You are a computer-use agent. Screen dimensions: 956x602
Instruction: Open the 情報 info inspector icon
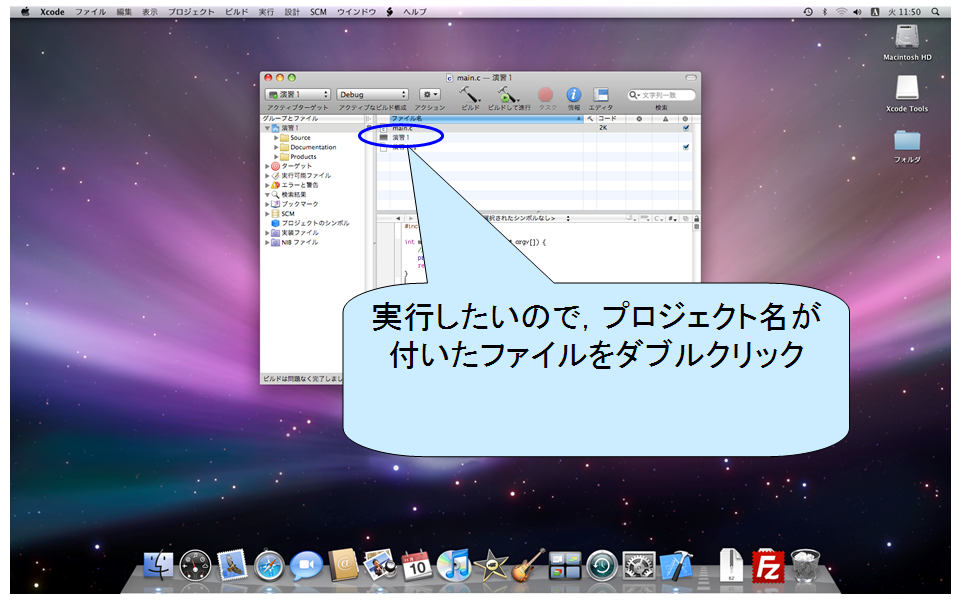(x=574, y=94)
